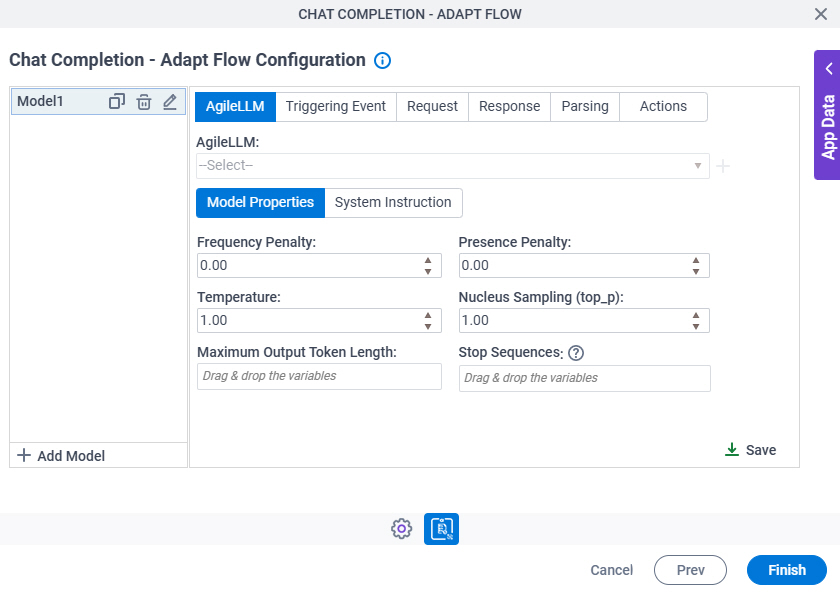The width and height of the screenshot is (840, 593).
Task: Close the Chat Completion dialog
Action: [x=821, y=14]
